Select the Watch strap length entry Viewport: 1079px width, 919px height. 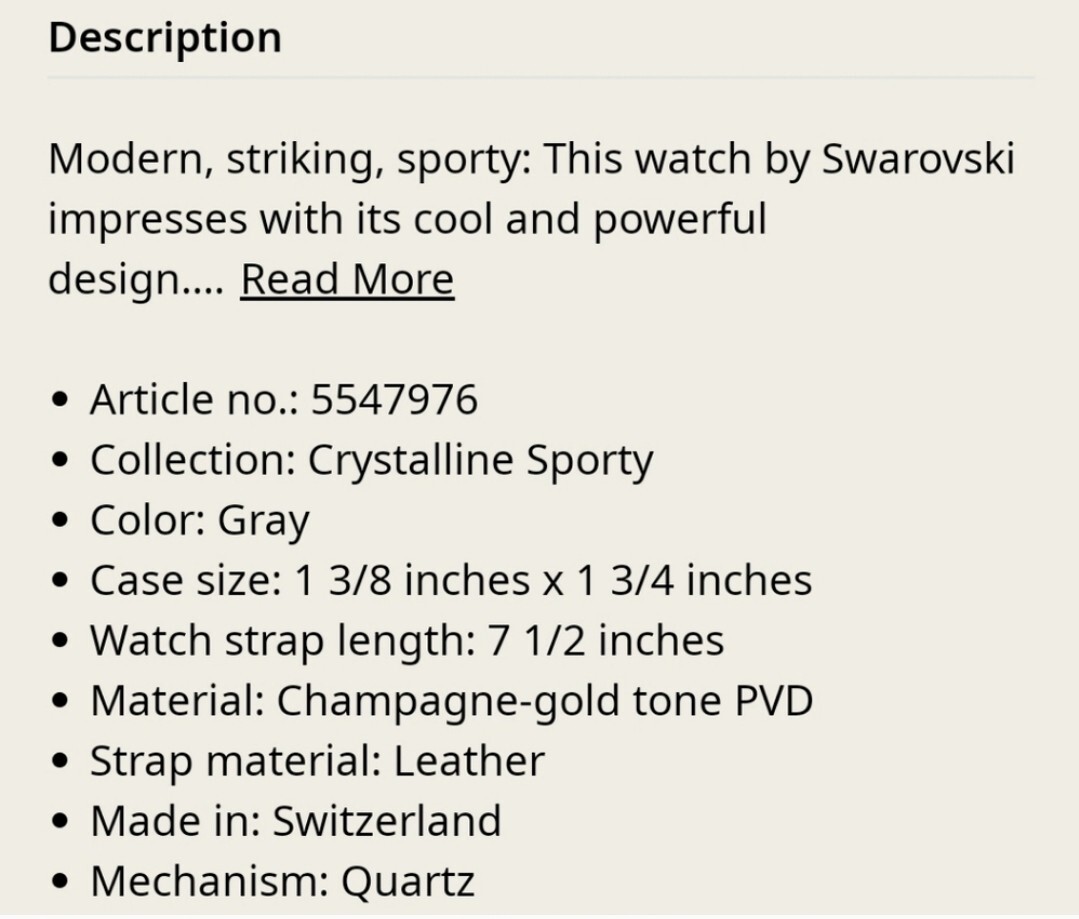pyautogui.click(x=407, y=642)
